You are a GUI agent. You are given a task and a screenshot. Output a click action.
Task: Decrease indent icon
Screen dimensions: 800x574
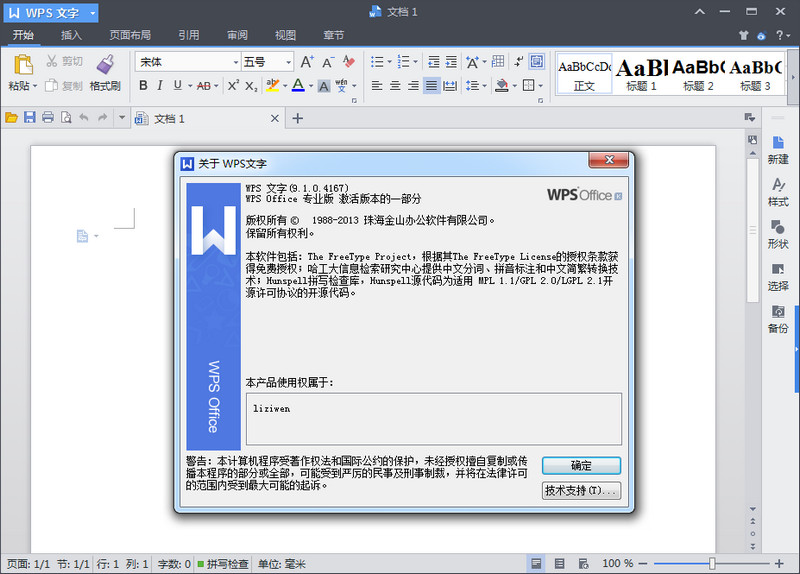point(434,62)
